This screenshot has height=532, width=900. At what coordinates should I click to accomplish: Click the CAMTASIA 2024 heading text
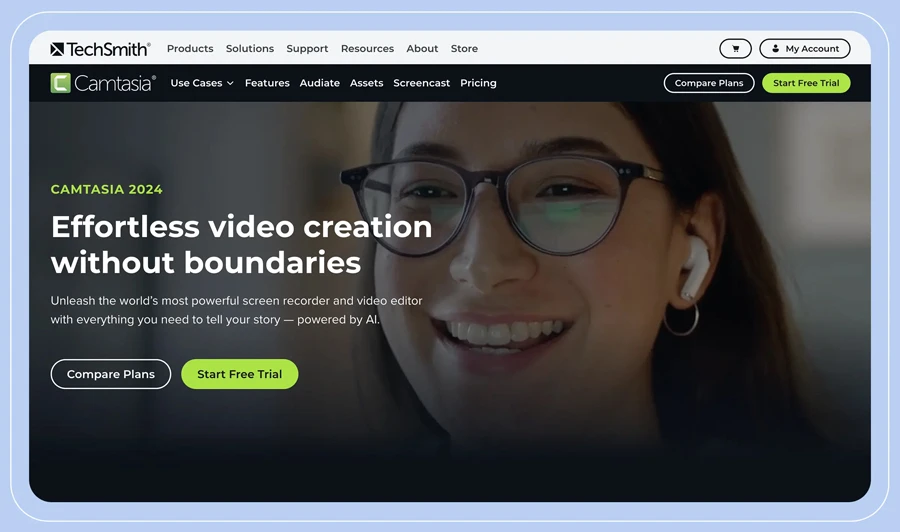(107, 189)
